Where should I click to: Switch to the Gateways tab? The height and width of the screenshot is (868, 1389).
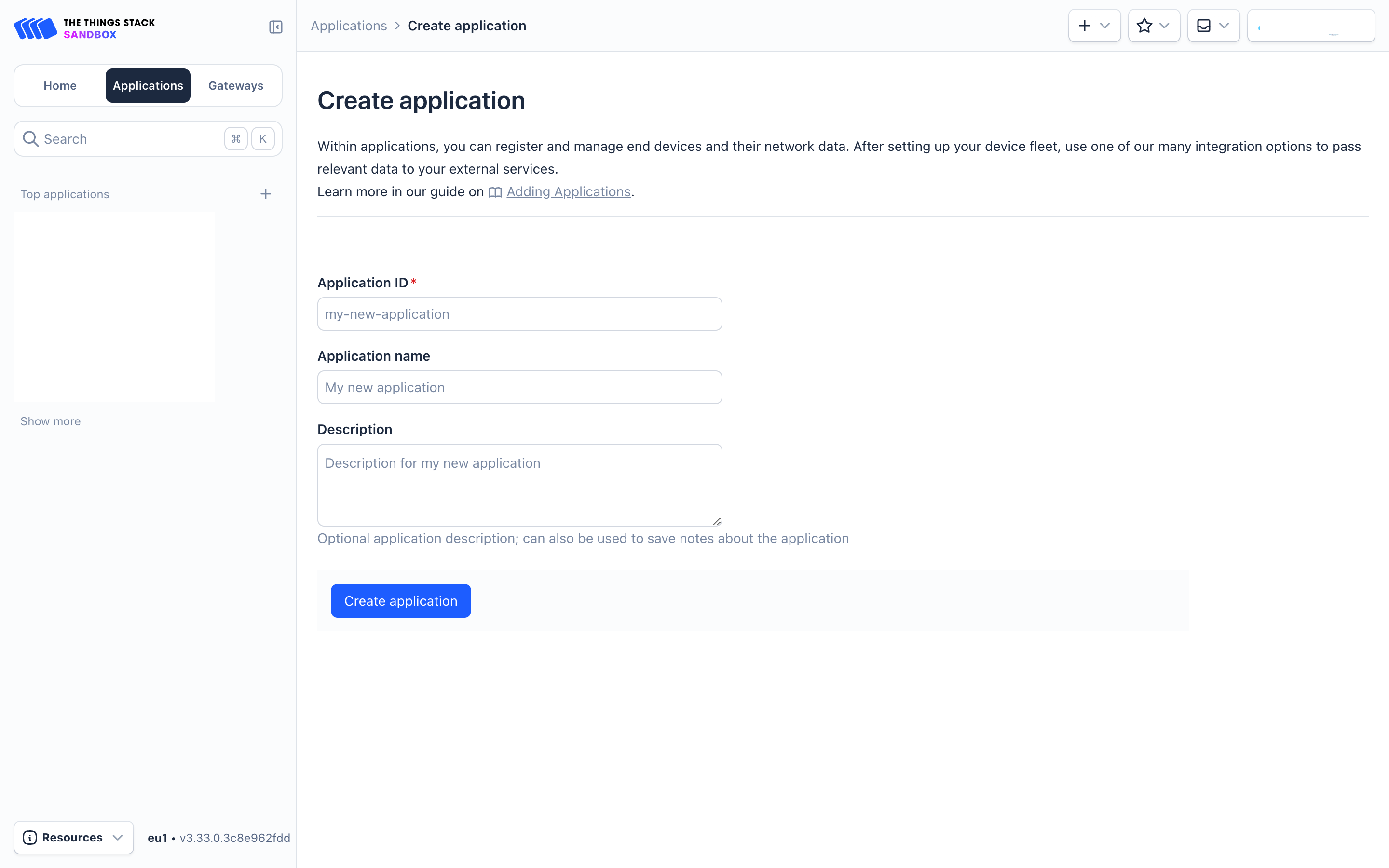(236, 85)
